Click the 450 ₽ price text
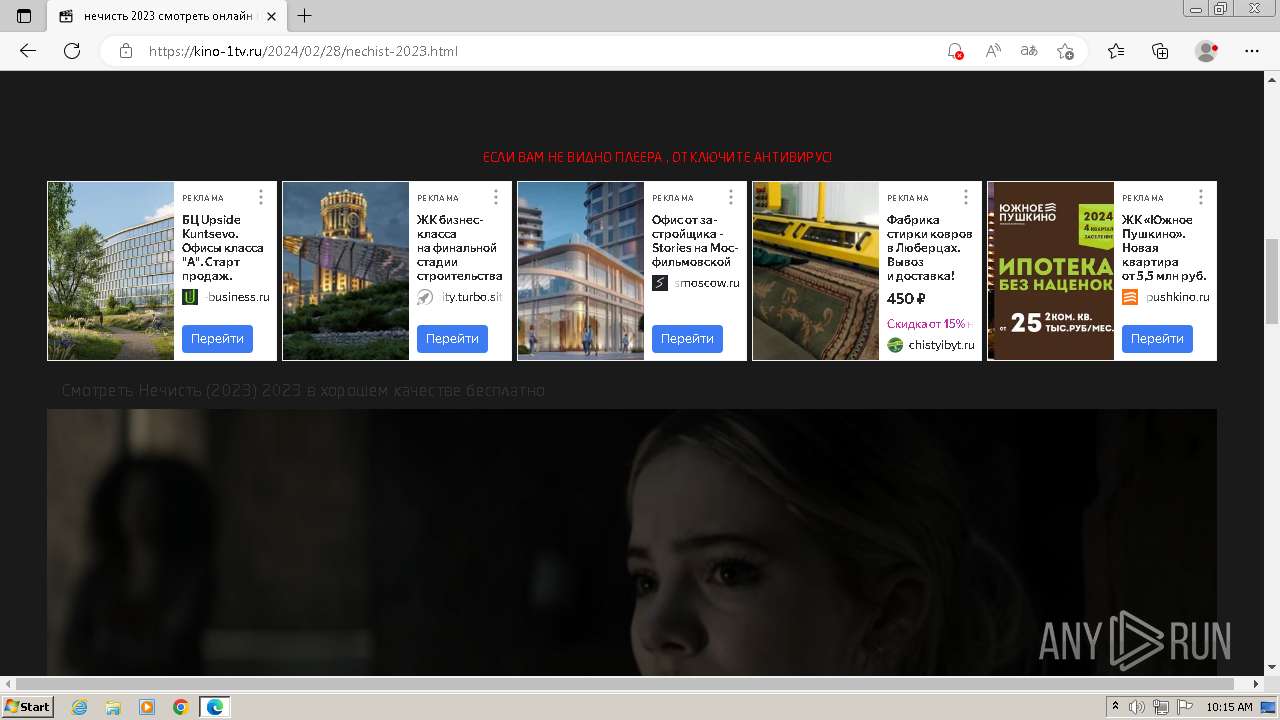 point(906,299)
